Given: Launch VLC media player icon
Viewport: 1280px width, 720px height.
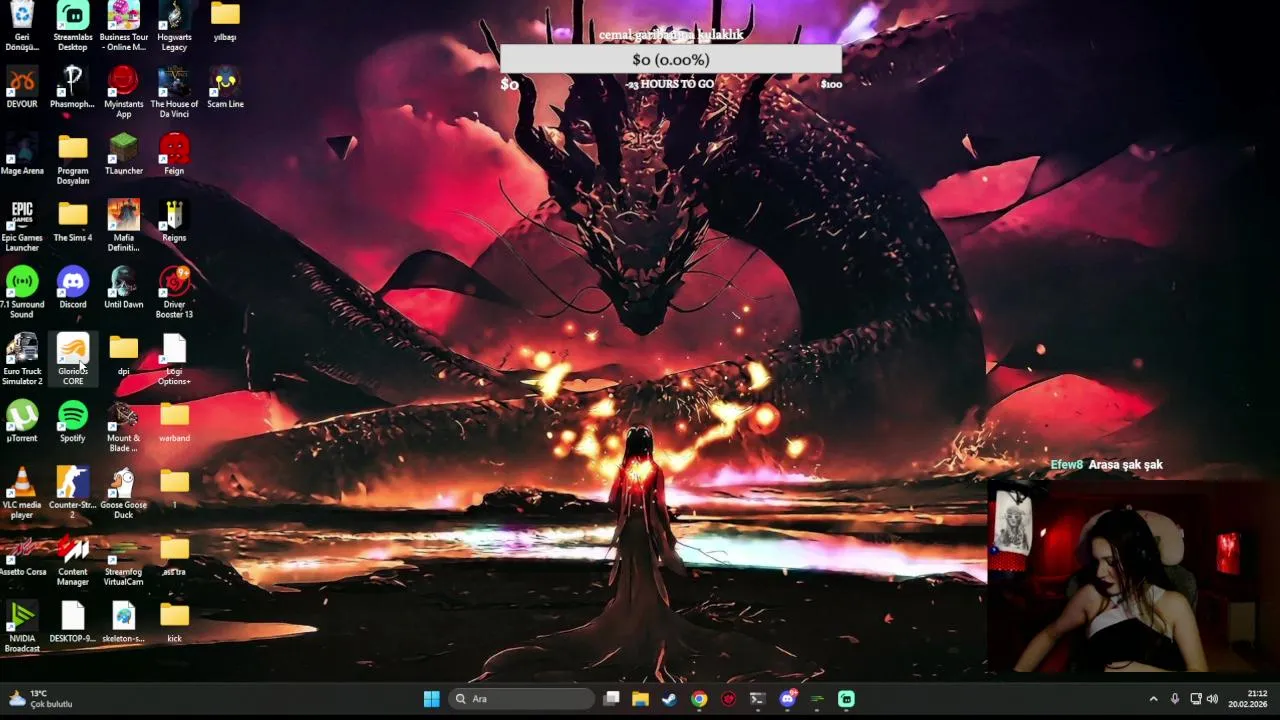Looking at the screenshot, I should pos(22,494).
